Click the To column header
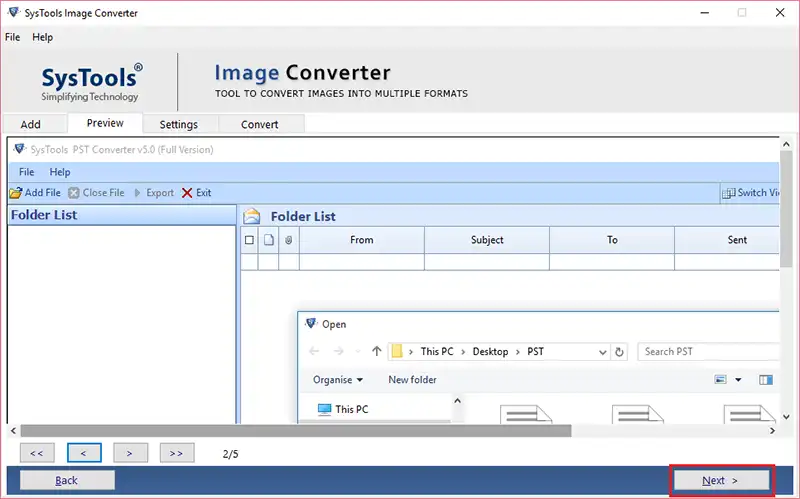Screen dimensions: 800x499 pyautogui.click(x=612, y=240)
